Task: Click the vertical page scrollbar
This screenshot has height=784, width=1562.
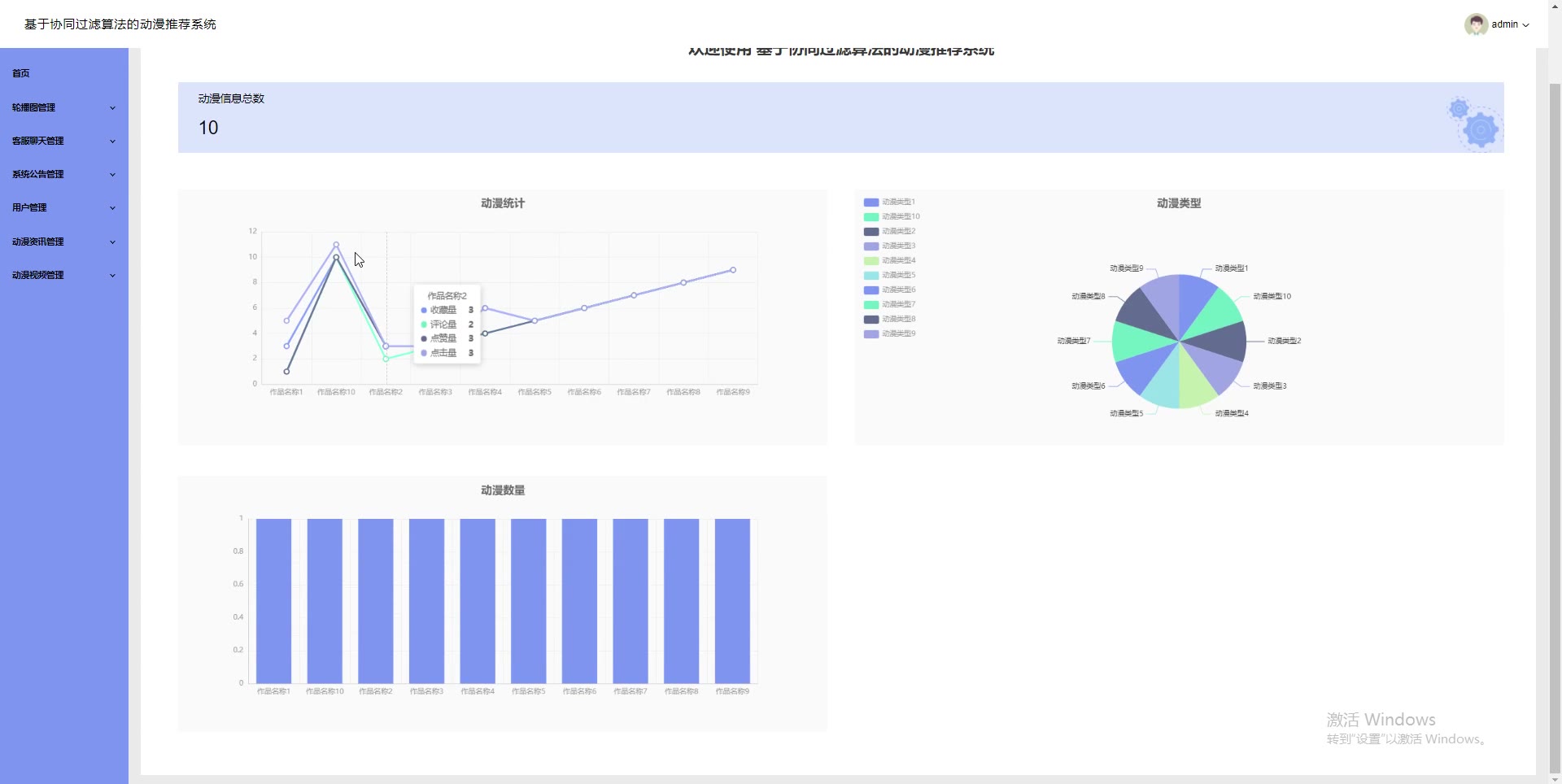Action: [x=1555, y=407]
